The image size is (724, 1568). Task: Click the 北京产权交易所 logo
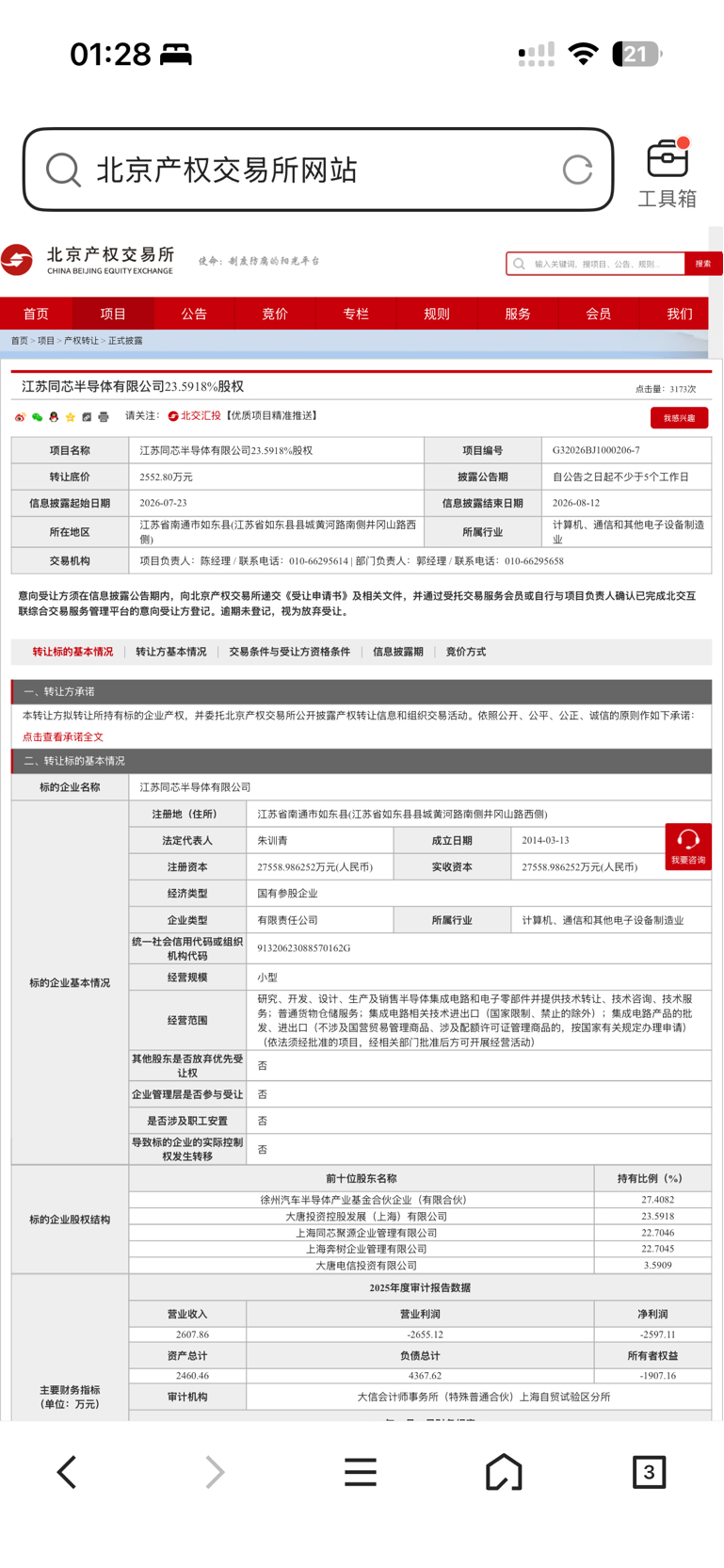88,260
